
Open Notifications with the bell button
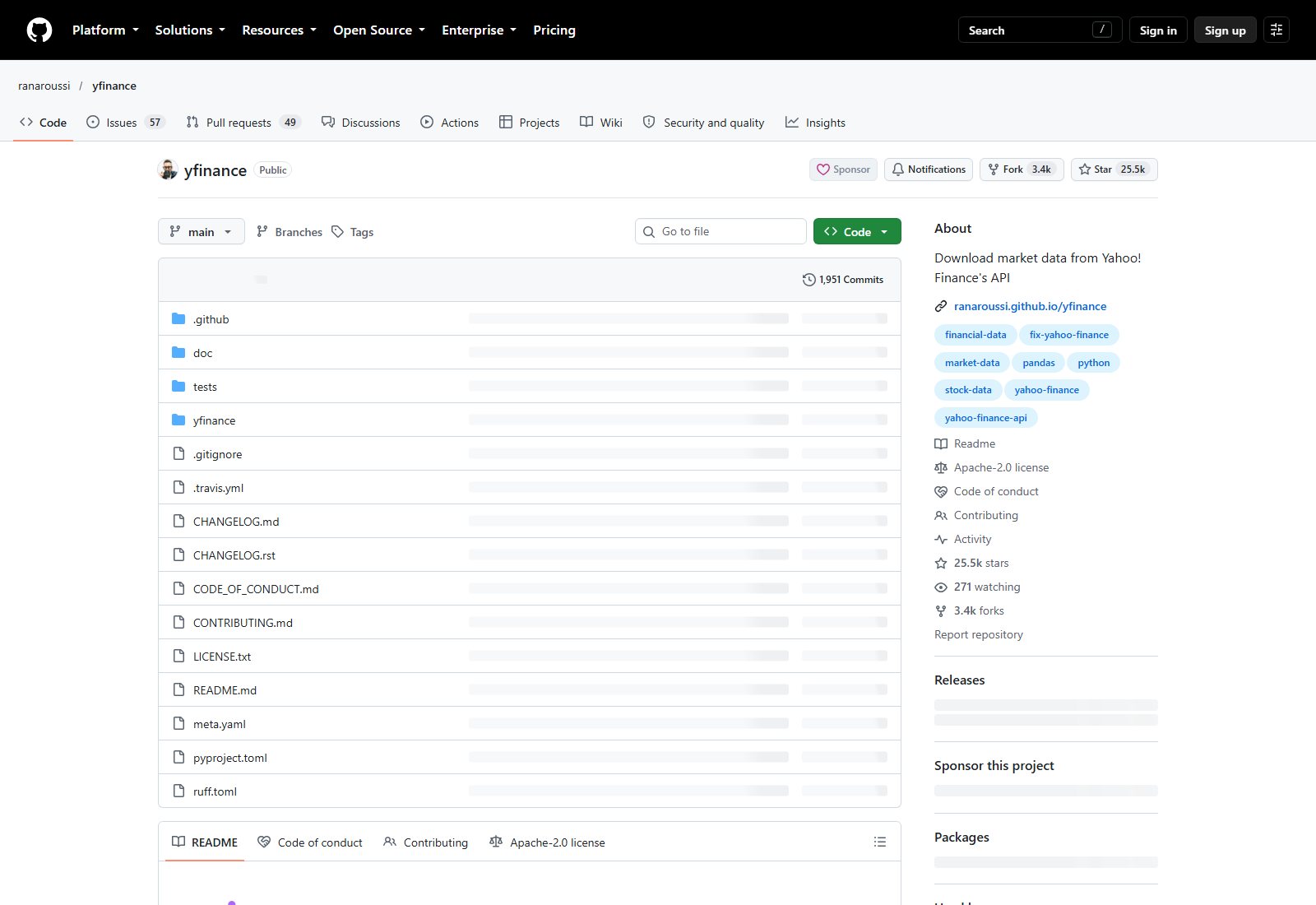[x=929, y=169]
